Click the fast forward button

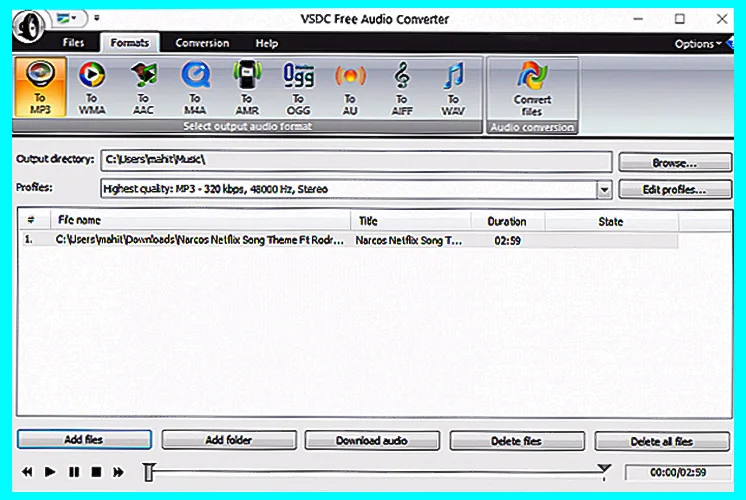click(118, 471)
